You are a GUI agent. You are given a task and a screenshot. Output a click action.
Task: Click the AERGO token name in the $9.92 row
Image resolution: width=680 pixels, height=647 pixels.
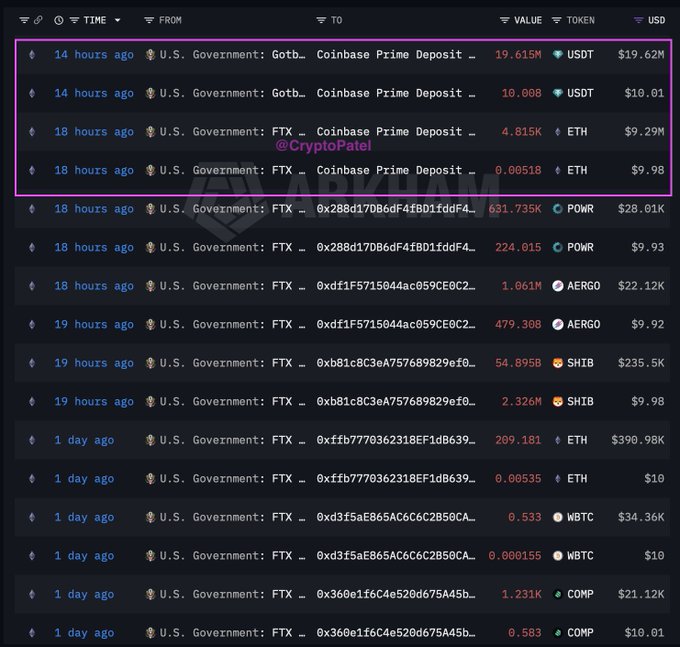(584, 324)
